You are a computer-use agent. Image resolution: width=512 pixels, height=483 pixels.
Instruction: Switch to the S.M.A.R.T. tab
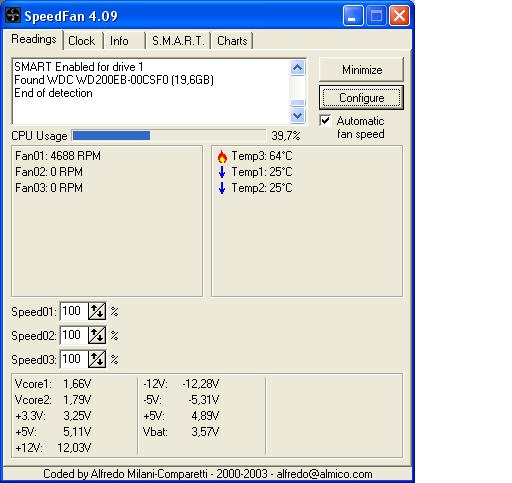coord(178,41)
